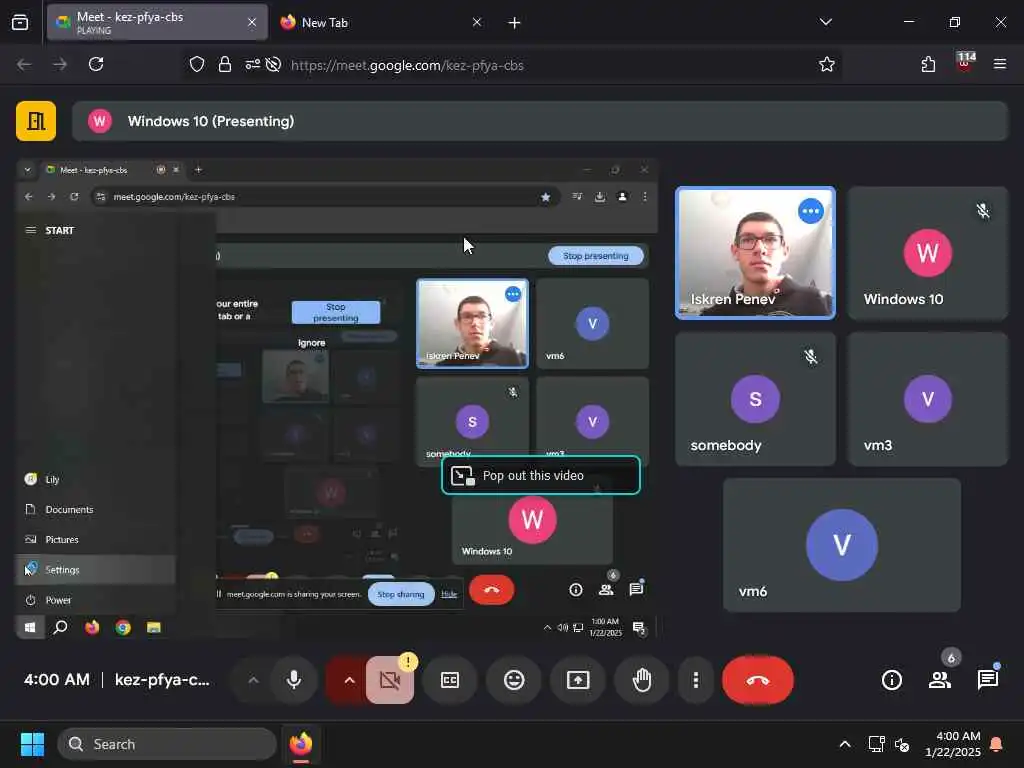Show hidden system tray icons chevron
Viewport: 1024px width, 768px height.
click(x=844, y=744)
